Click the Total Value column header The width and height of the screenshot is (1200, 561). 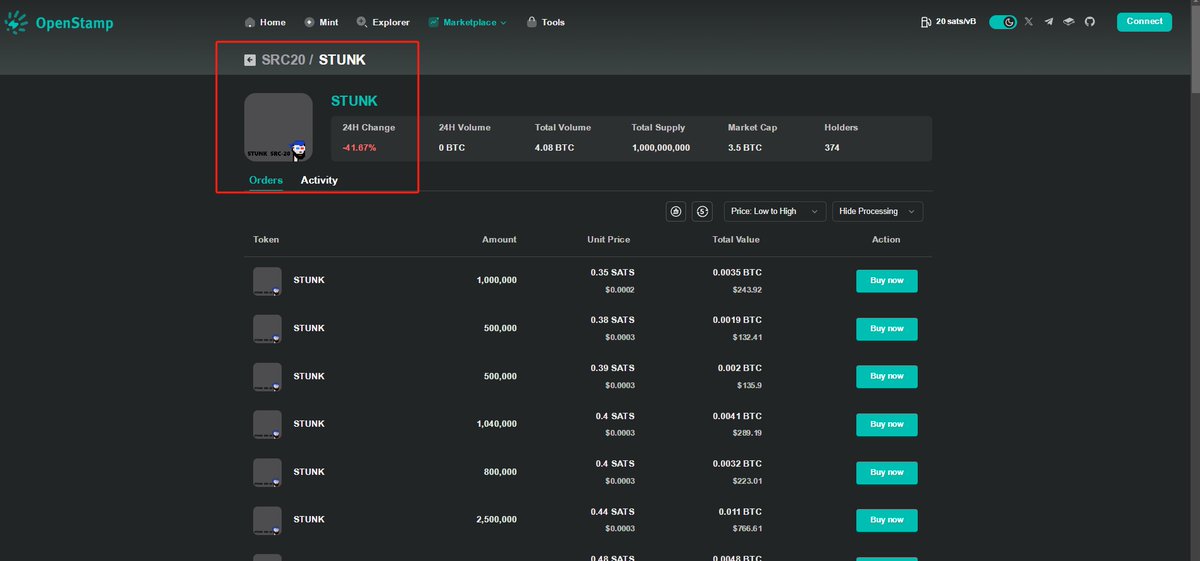point(736,240)
